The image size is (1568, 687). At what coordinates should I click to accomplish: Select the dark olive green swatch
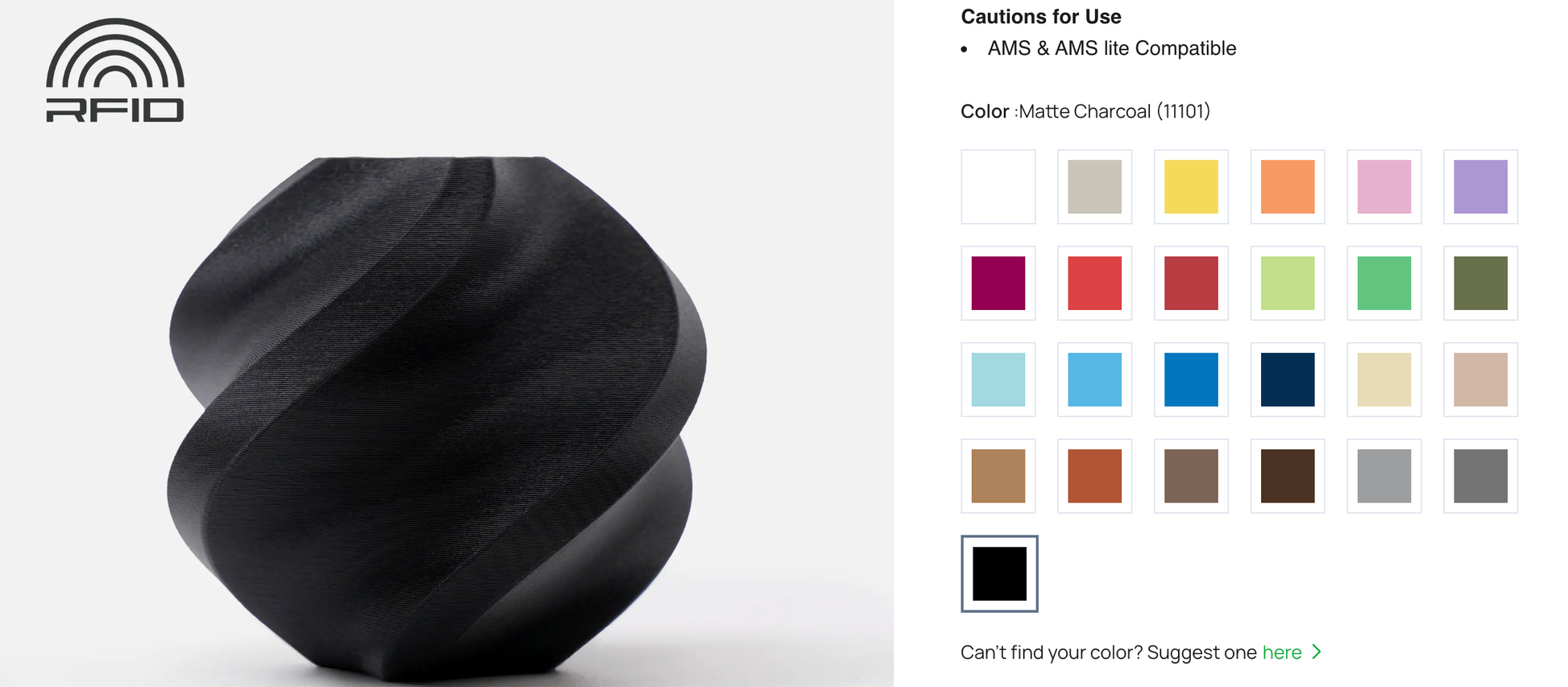pyautogui.click(x=1481, y=283)
